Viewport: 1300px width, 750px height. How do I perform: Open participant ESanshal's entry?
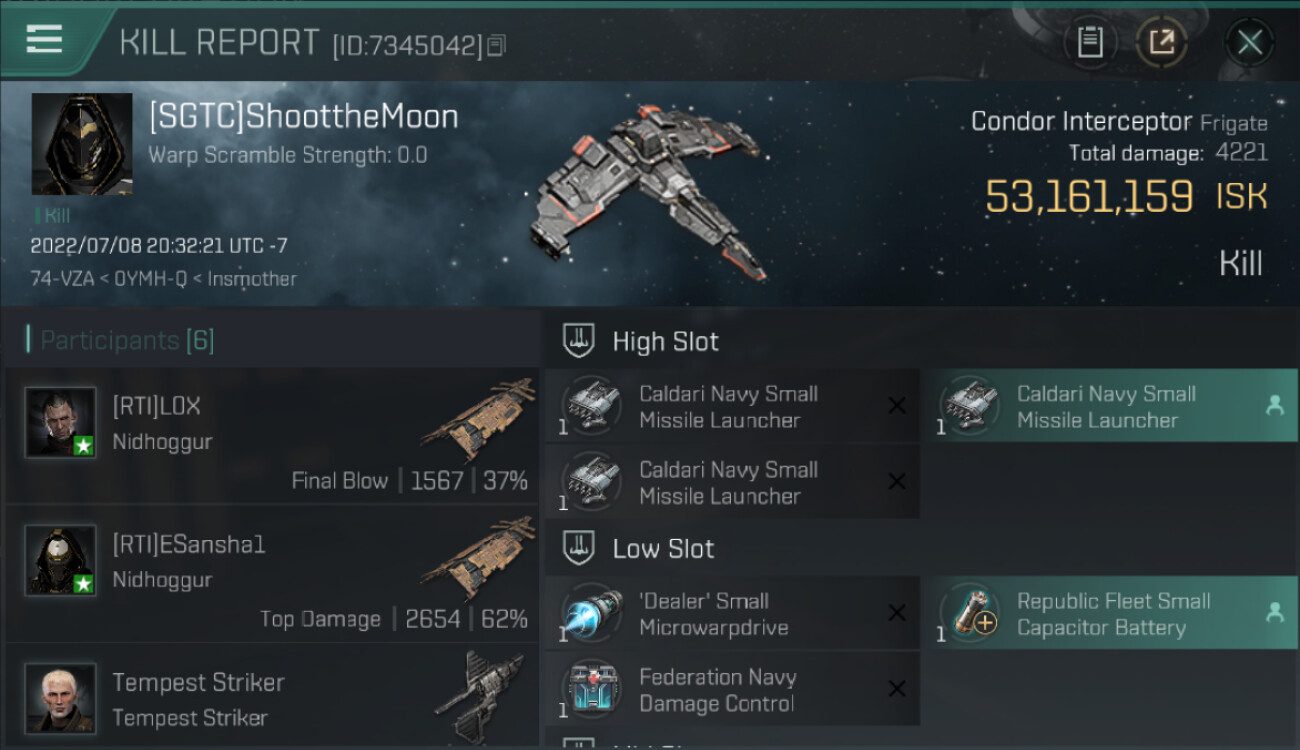pos(272,575)
